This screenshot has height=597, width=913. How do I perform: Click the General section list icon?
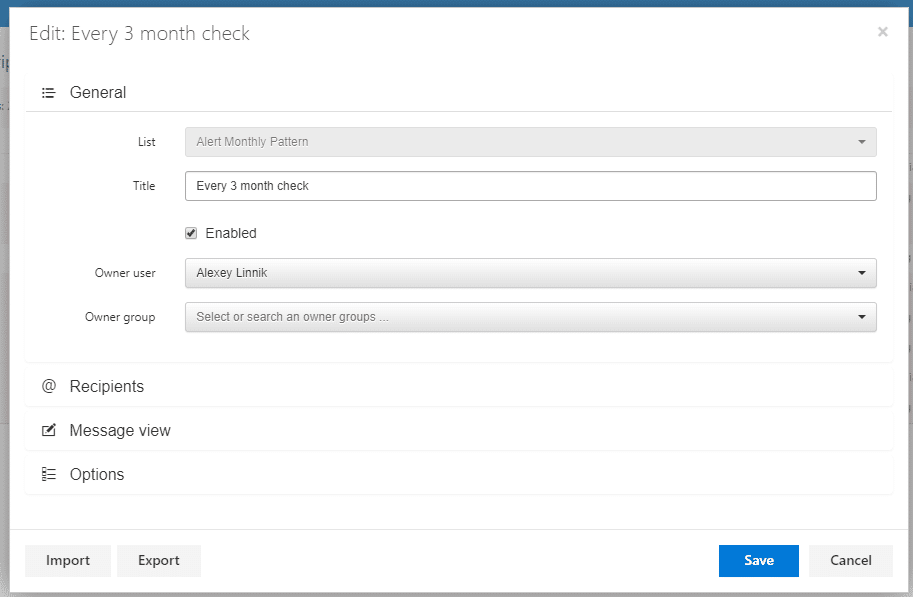click(x=48, y=93)
